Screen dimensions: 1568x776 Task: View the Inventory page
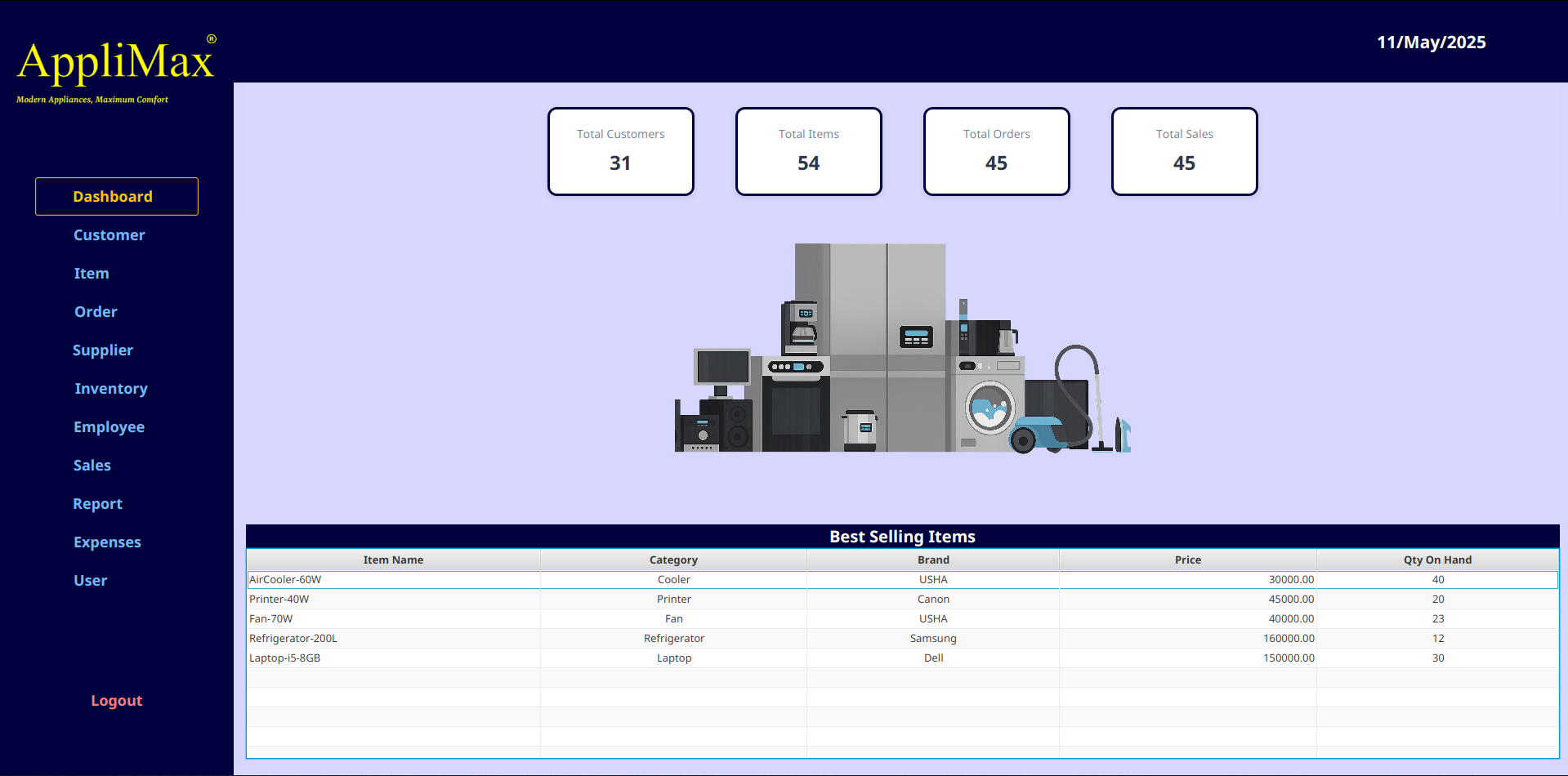(x=111, y=388)
